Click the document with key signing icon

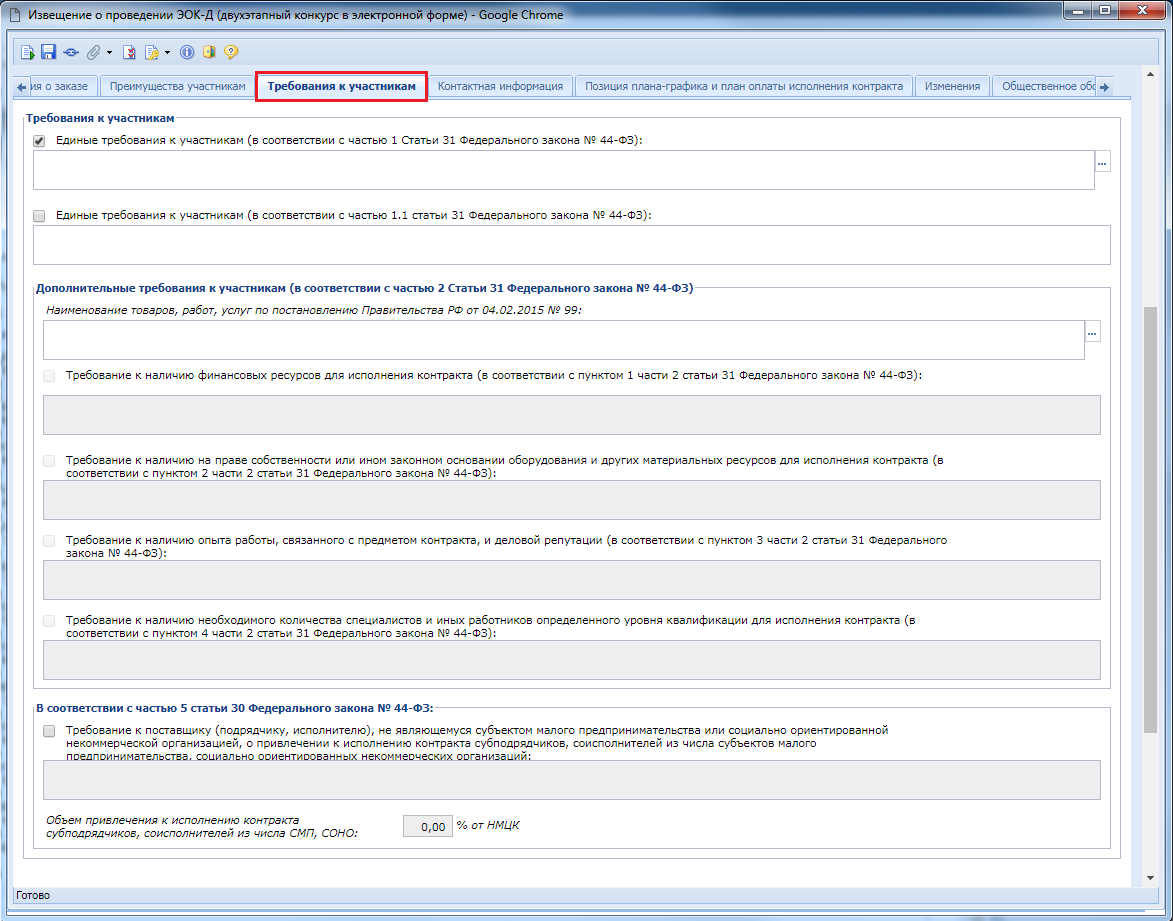152,52
